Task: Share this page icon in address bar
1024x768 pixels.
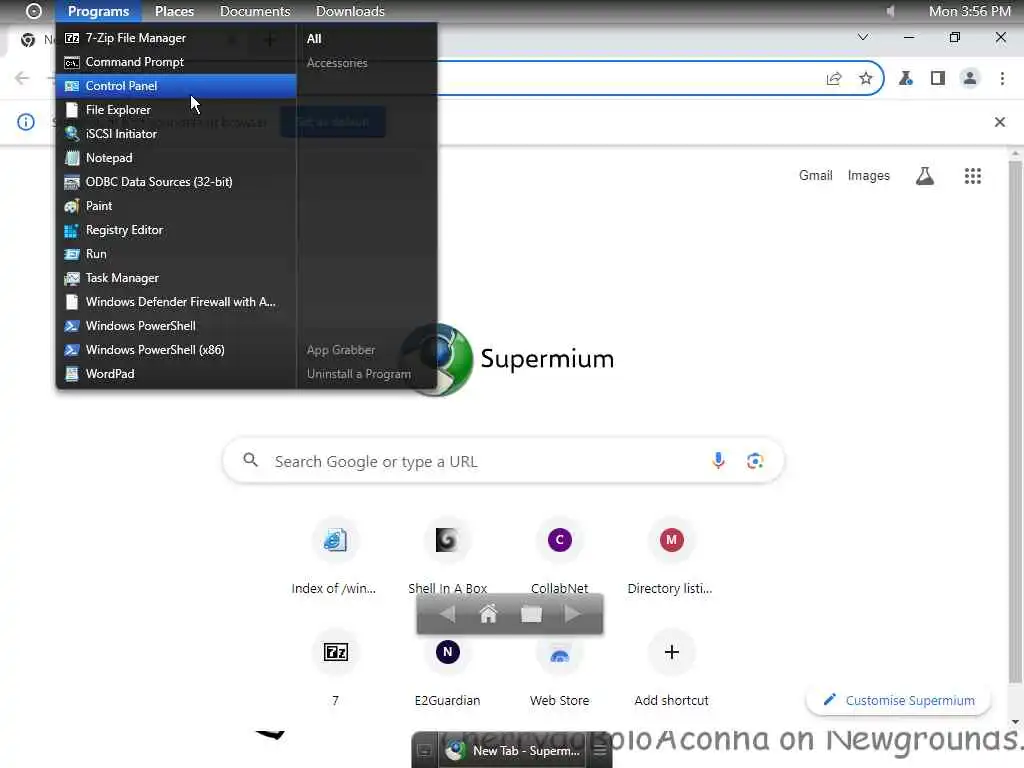Action: pos(834,78)
